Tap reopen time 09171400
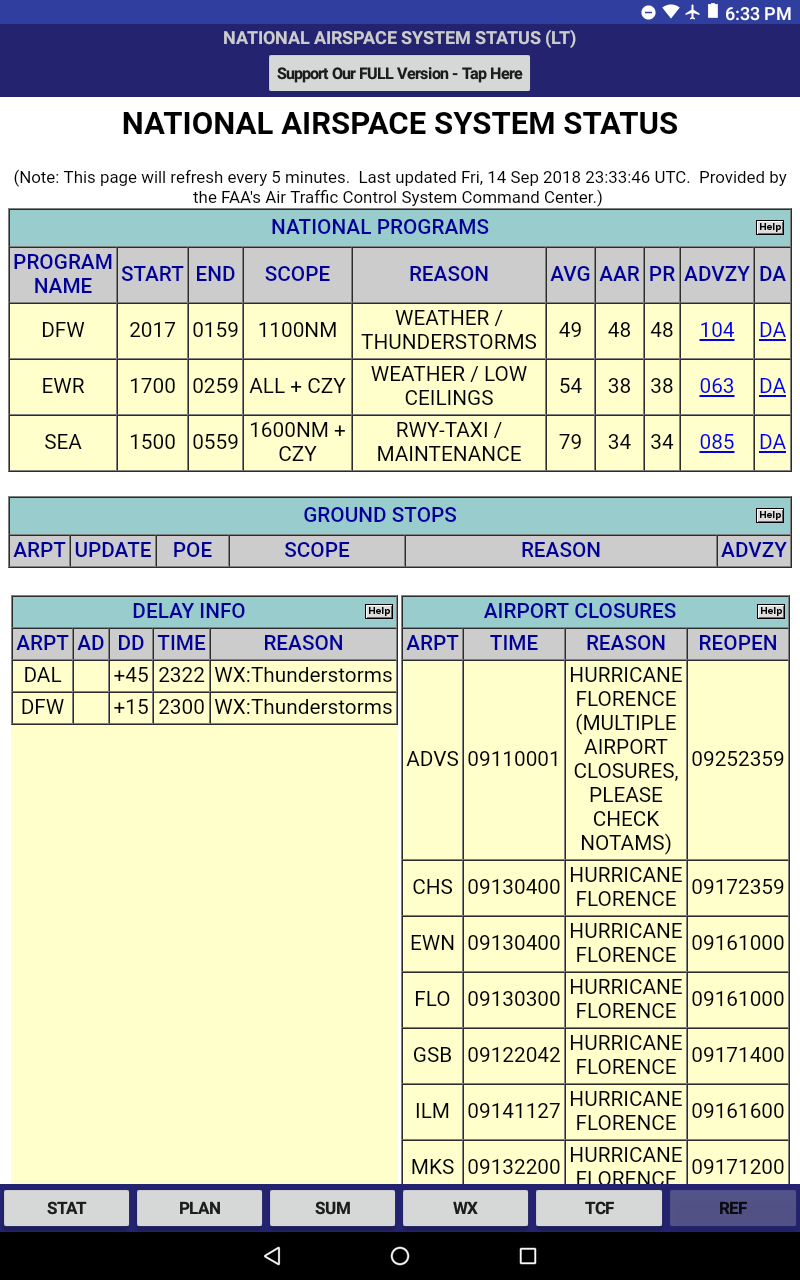Viewport: 800px width, 1280px height. point(738,1055)
